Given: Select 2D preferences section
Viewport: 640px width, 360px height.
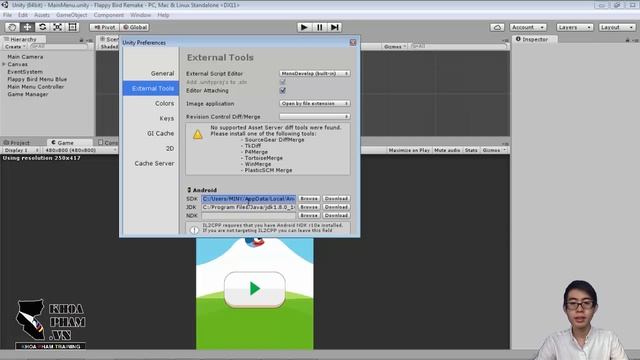Looking at the screenshot, I should [x=151, y=148].
